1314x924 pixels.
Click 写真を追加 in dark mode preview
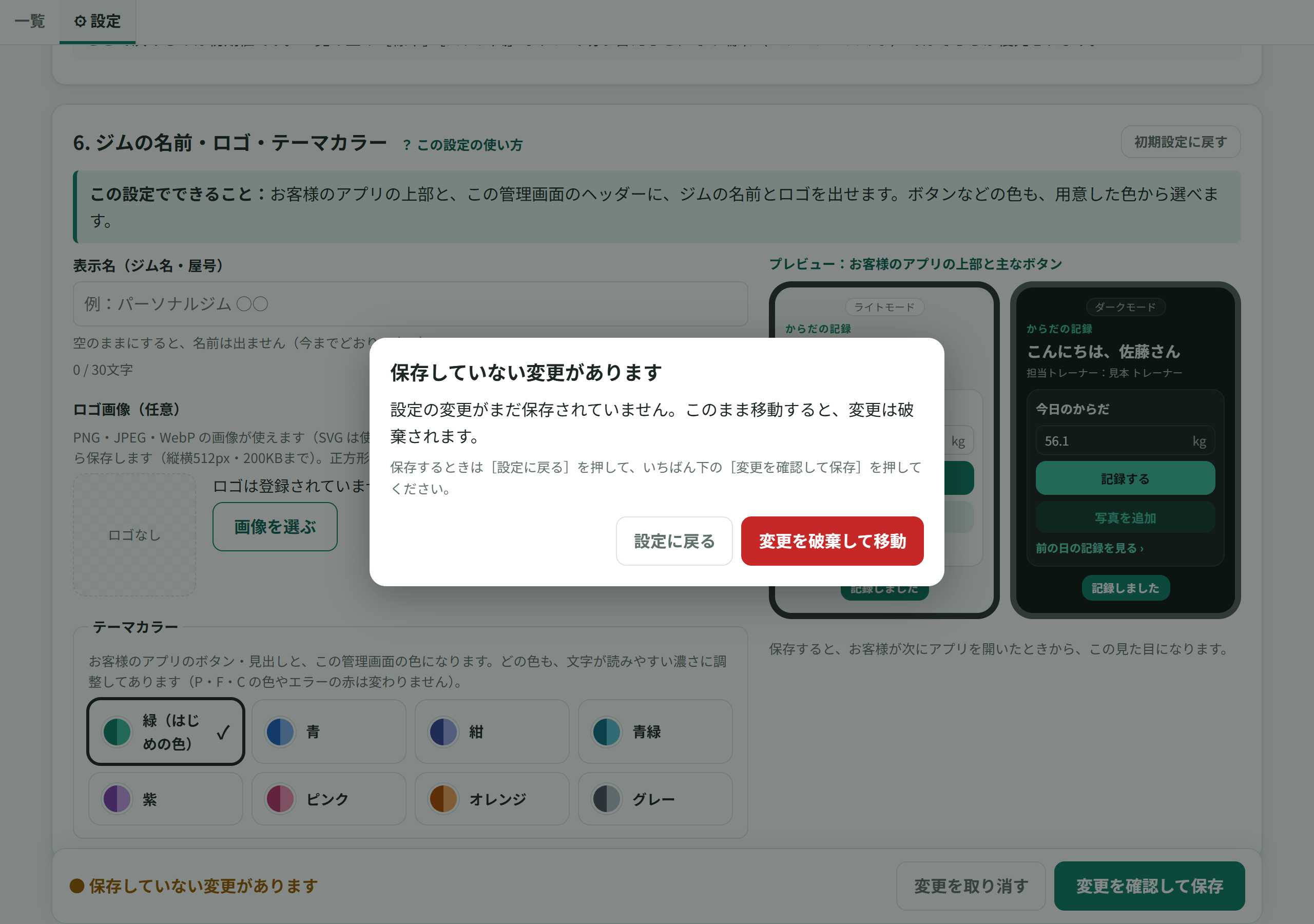1125,517
